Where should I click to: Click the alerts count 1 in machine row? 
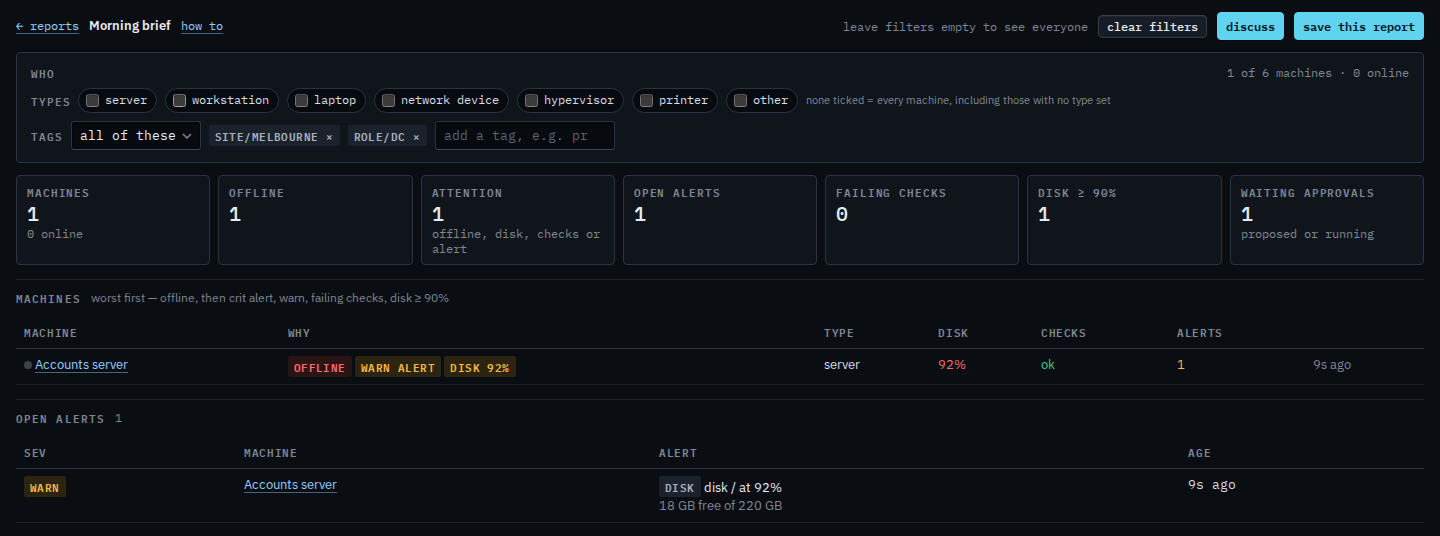pyautogui.click(x=1181, y=365)
